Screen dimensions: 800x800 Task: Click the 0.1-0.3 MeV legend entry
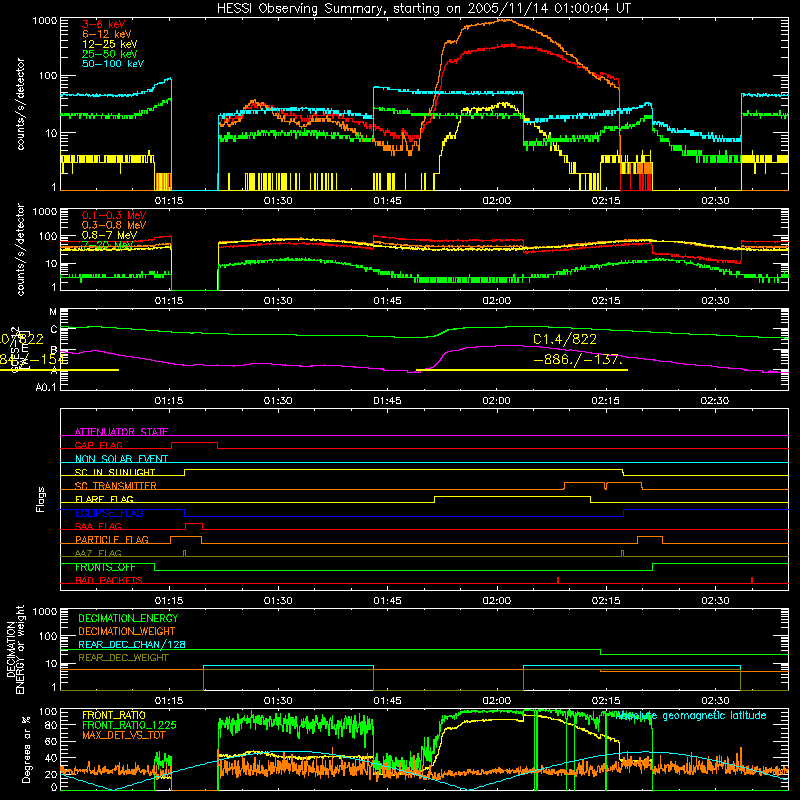[x=114, y=215]
